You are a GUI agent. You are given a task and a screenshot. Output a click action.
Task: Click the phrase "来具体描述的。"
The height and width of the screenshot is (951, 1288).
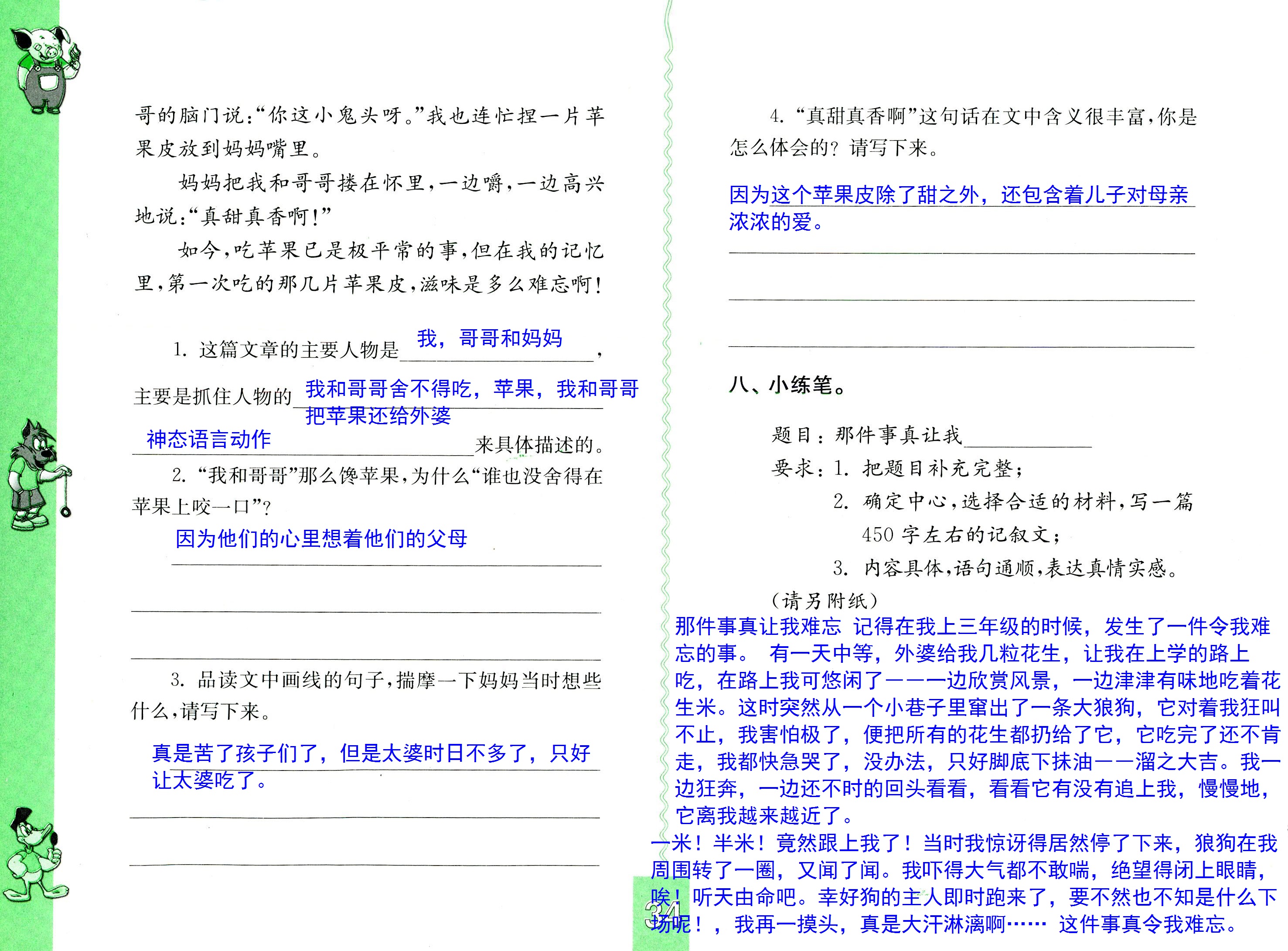point(540,445)
